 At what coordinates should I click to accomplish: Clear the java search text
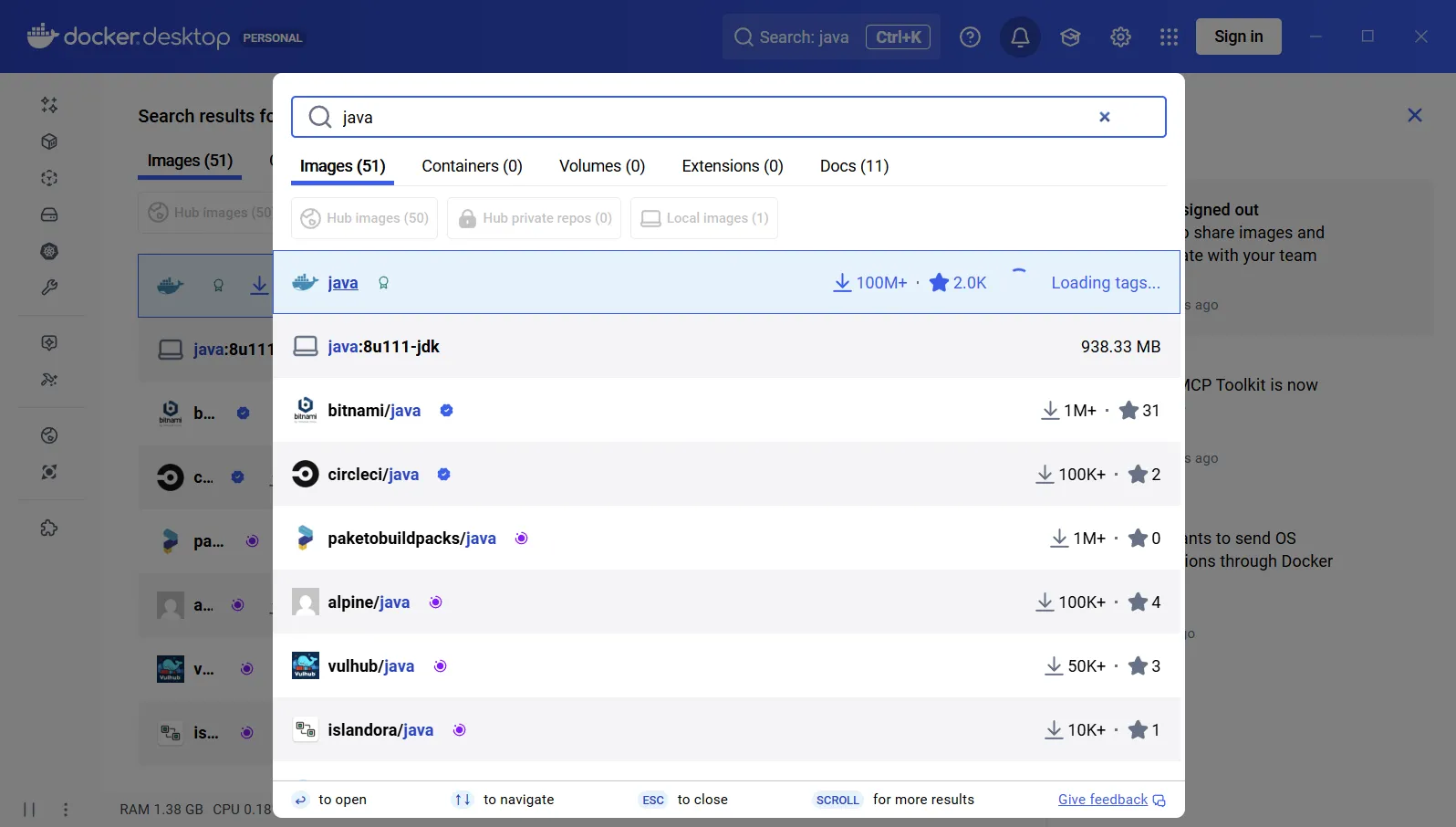(1104, 117)
